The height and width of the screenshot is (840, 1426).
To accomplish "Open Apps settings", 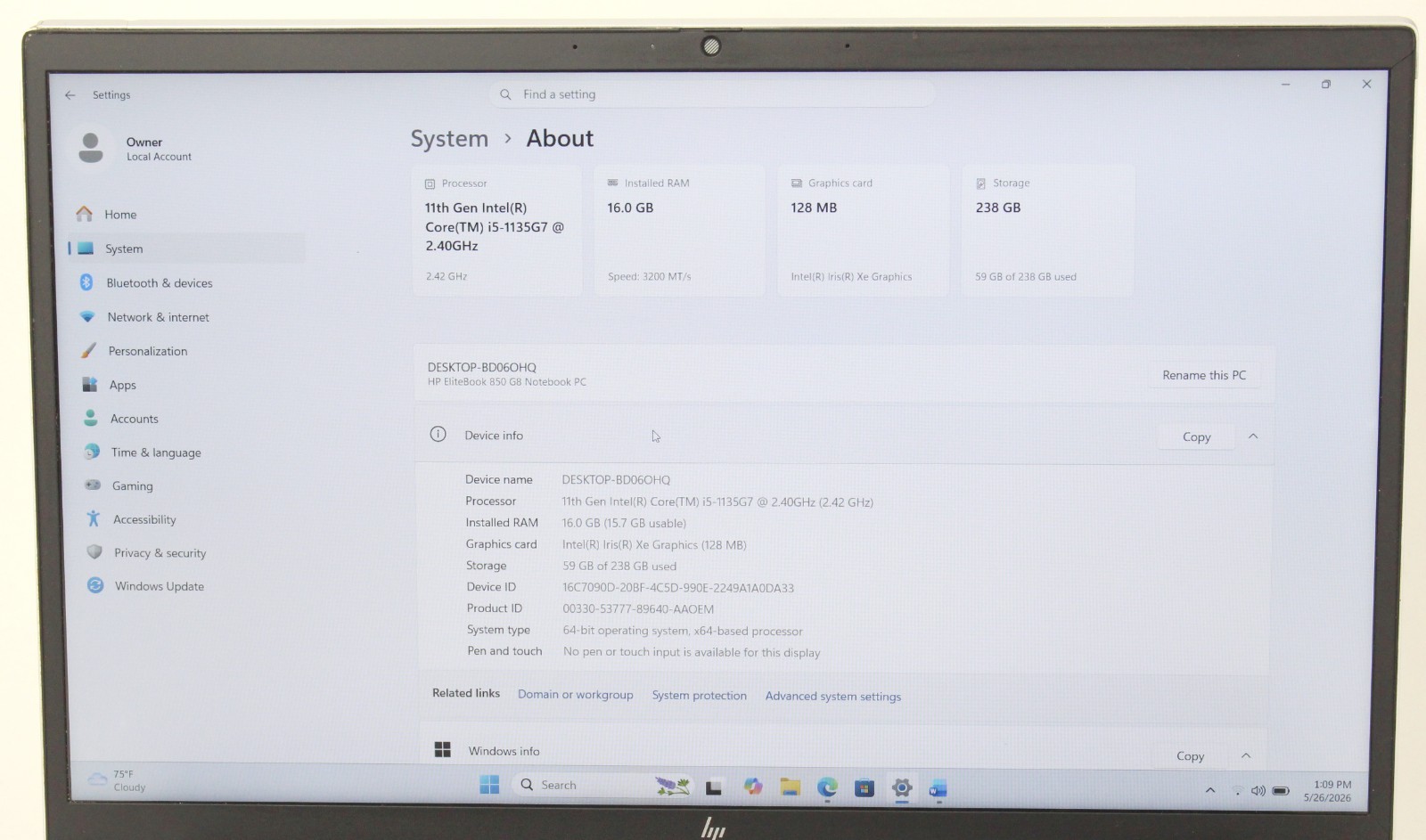I will (122, 385).
